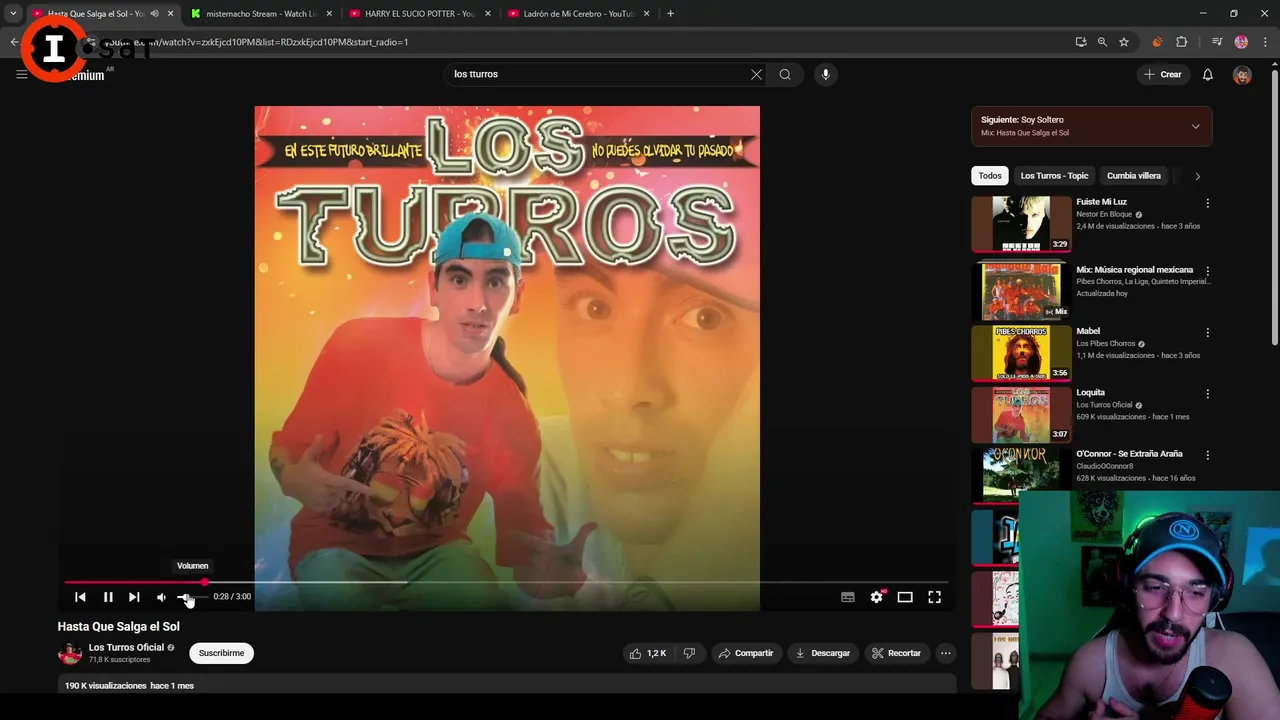Screen dimensions: 1280x720
Task: Enter fullscreen mode
Action: (934, 597)
